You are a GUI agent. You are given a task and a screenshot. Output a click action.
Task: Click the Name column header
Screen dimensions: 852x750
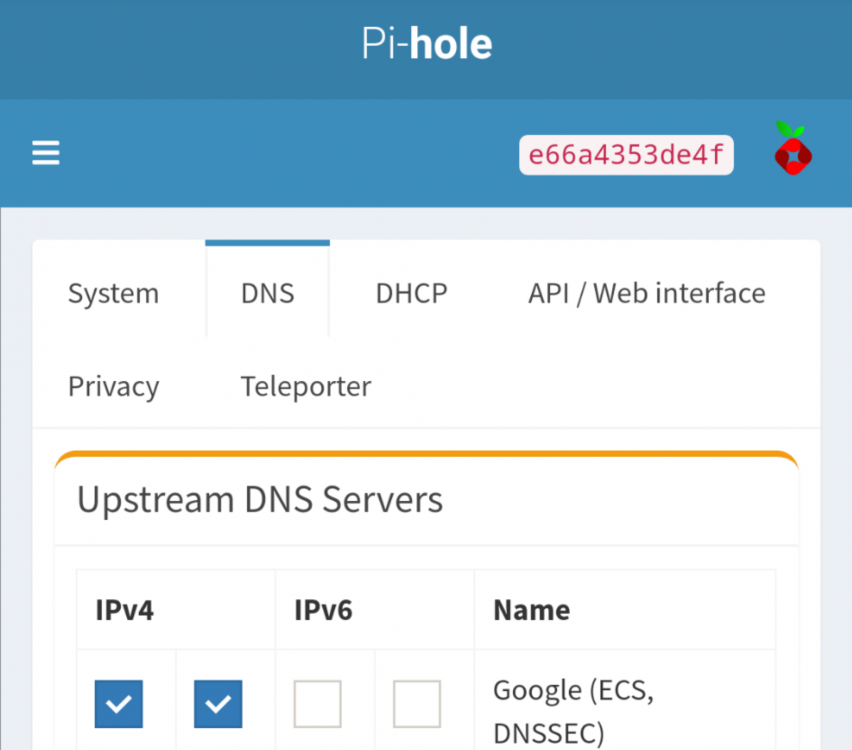[625, 610]
